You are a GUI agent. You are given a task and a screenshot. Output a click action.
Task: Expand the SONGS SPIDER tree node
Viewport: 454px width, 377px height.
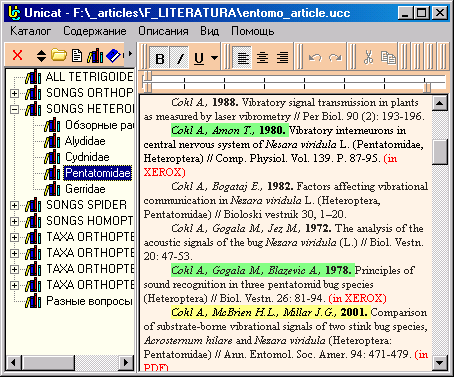click(x=14, y=205)
